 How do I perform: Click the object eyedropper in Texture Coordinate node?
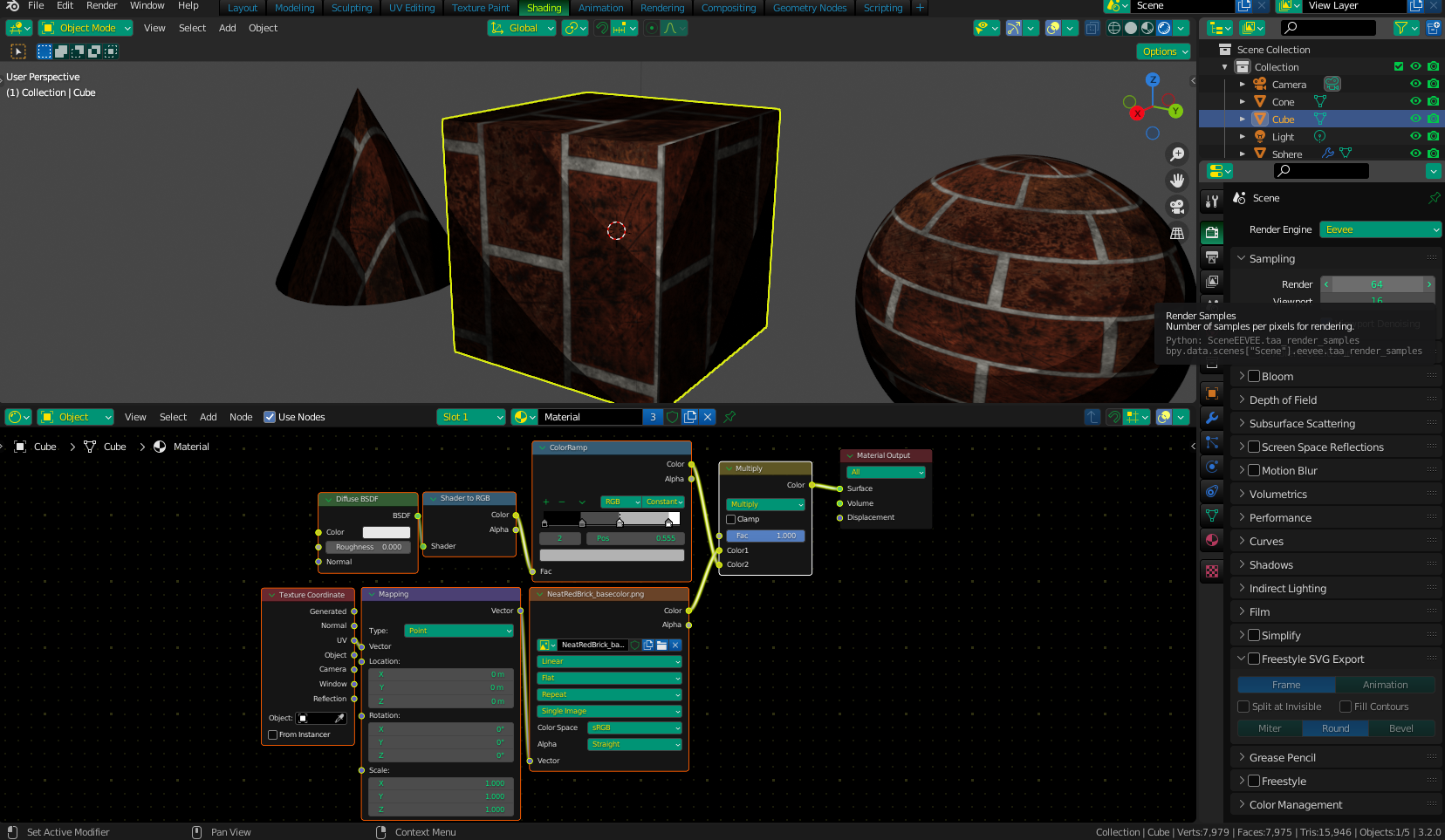(x=339, y=718)
